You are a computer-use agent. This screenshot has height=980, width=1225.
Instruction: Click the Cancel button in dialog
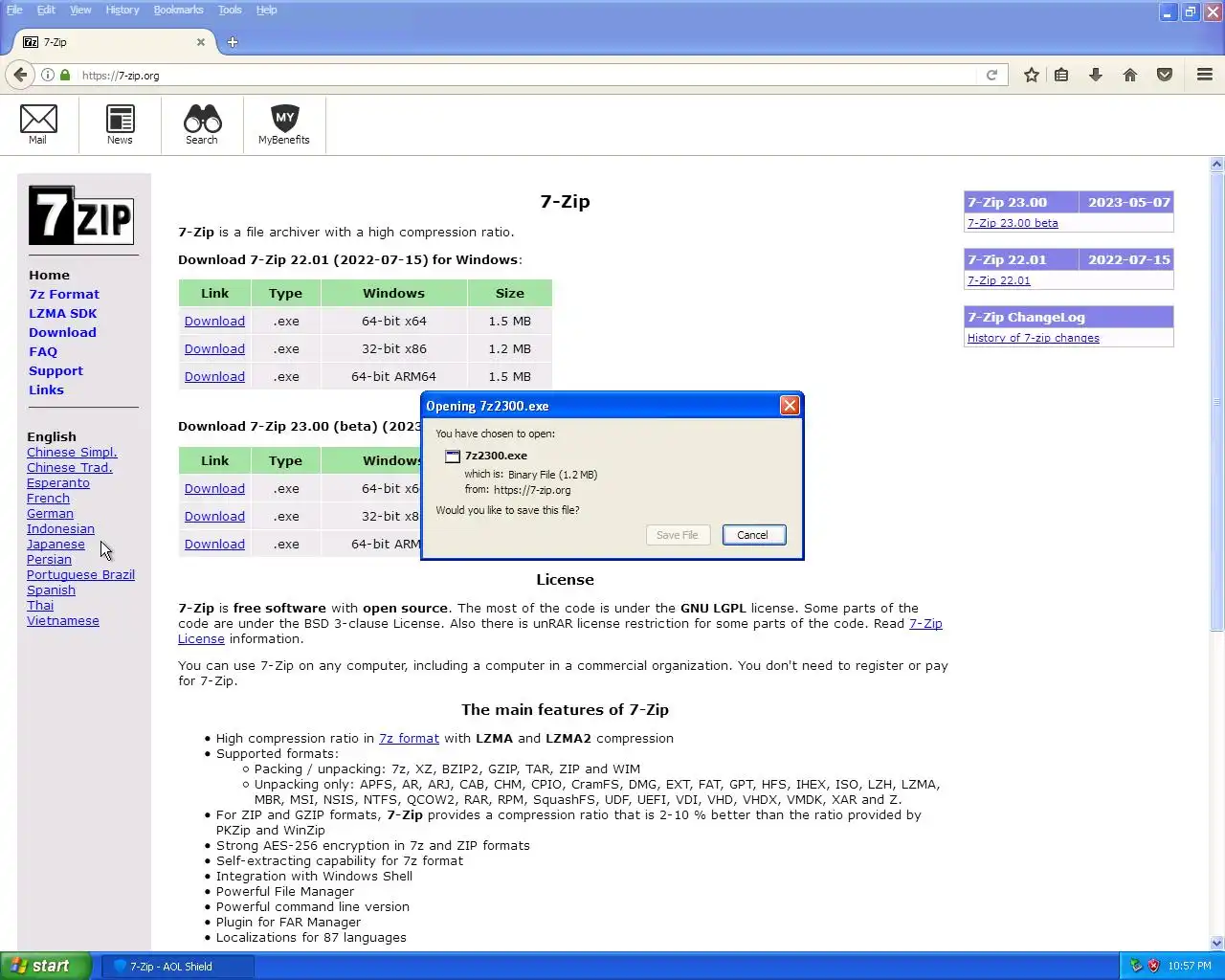[754, 535]
